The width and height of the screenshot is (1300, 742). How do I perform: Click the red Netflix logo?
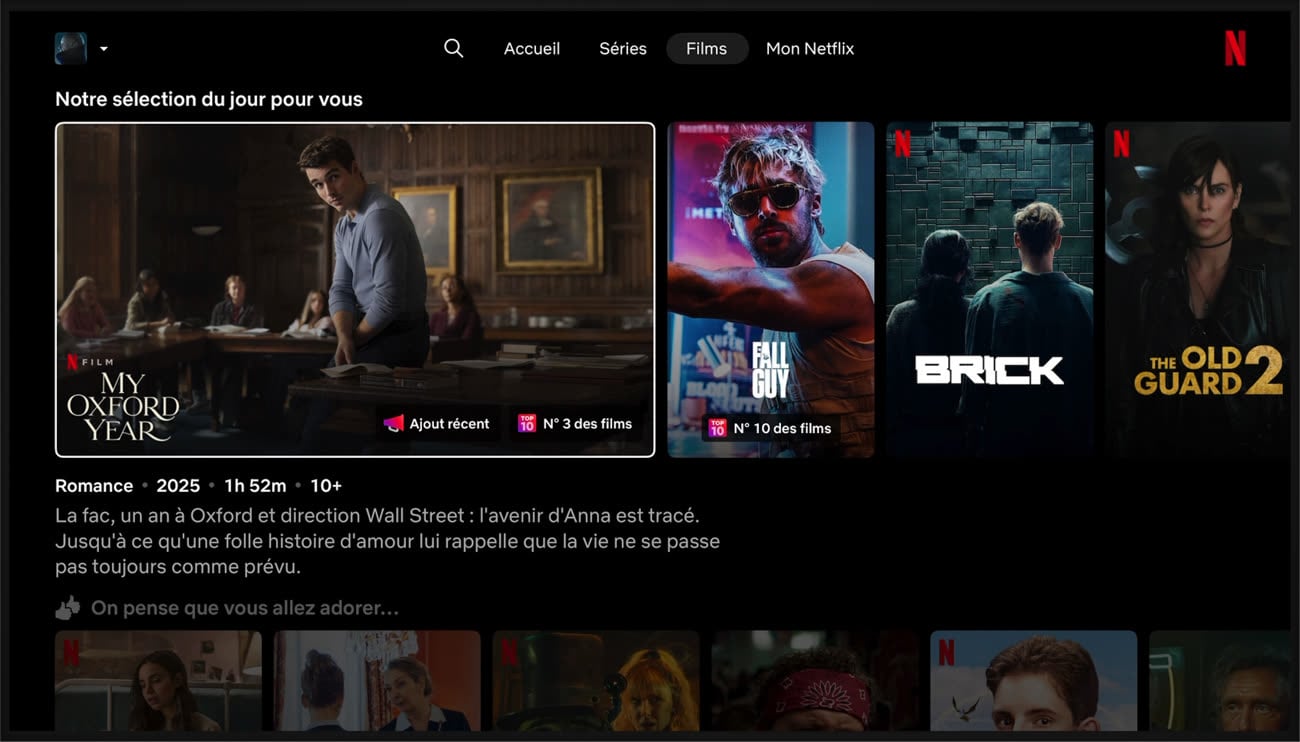[1235, 48]
